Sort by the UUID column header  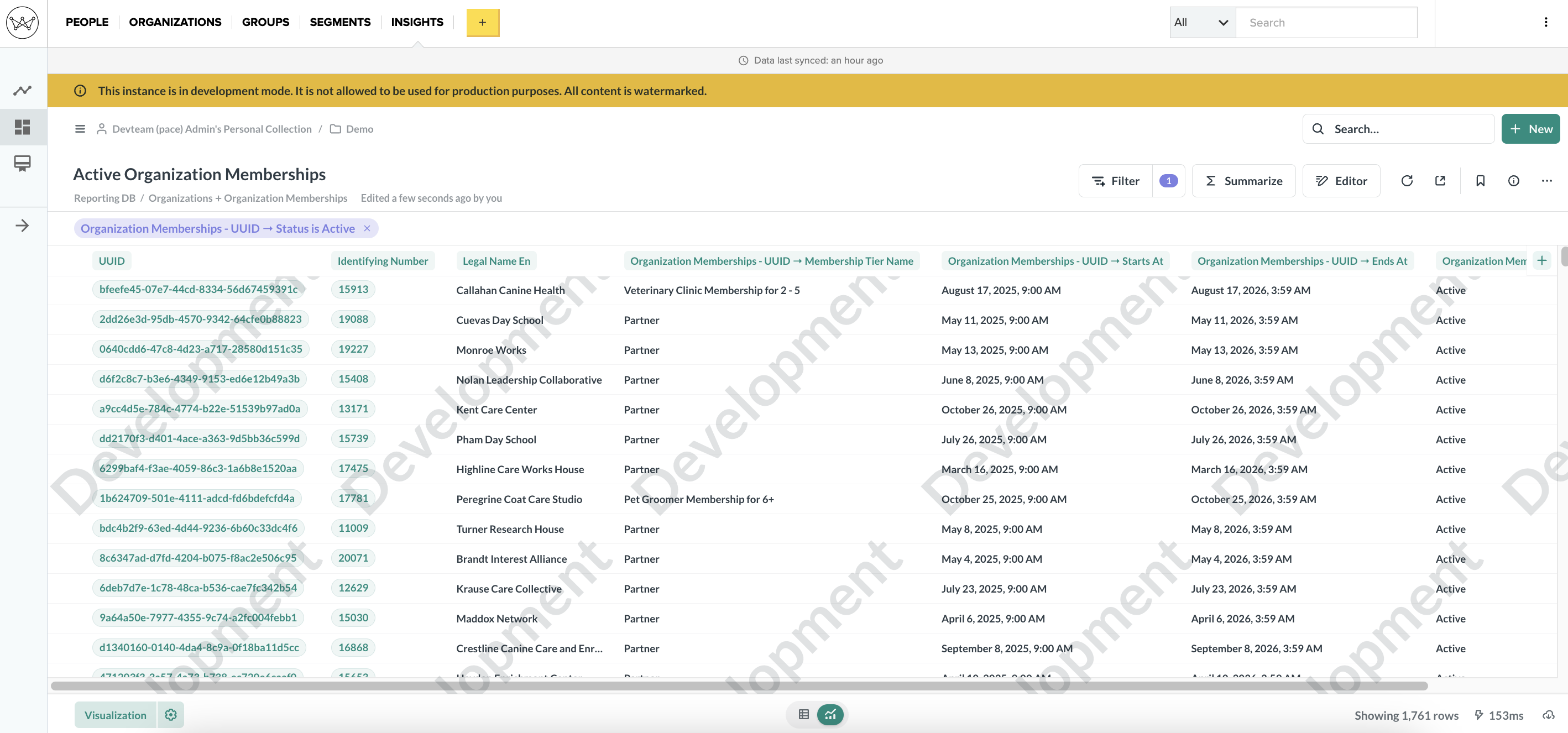coord(111,261)
